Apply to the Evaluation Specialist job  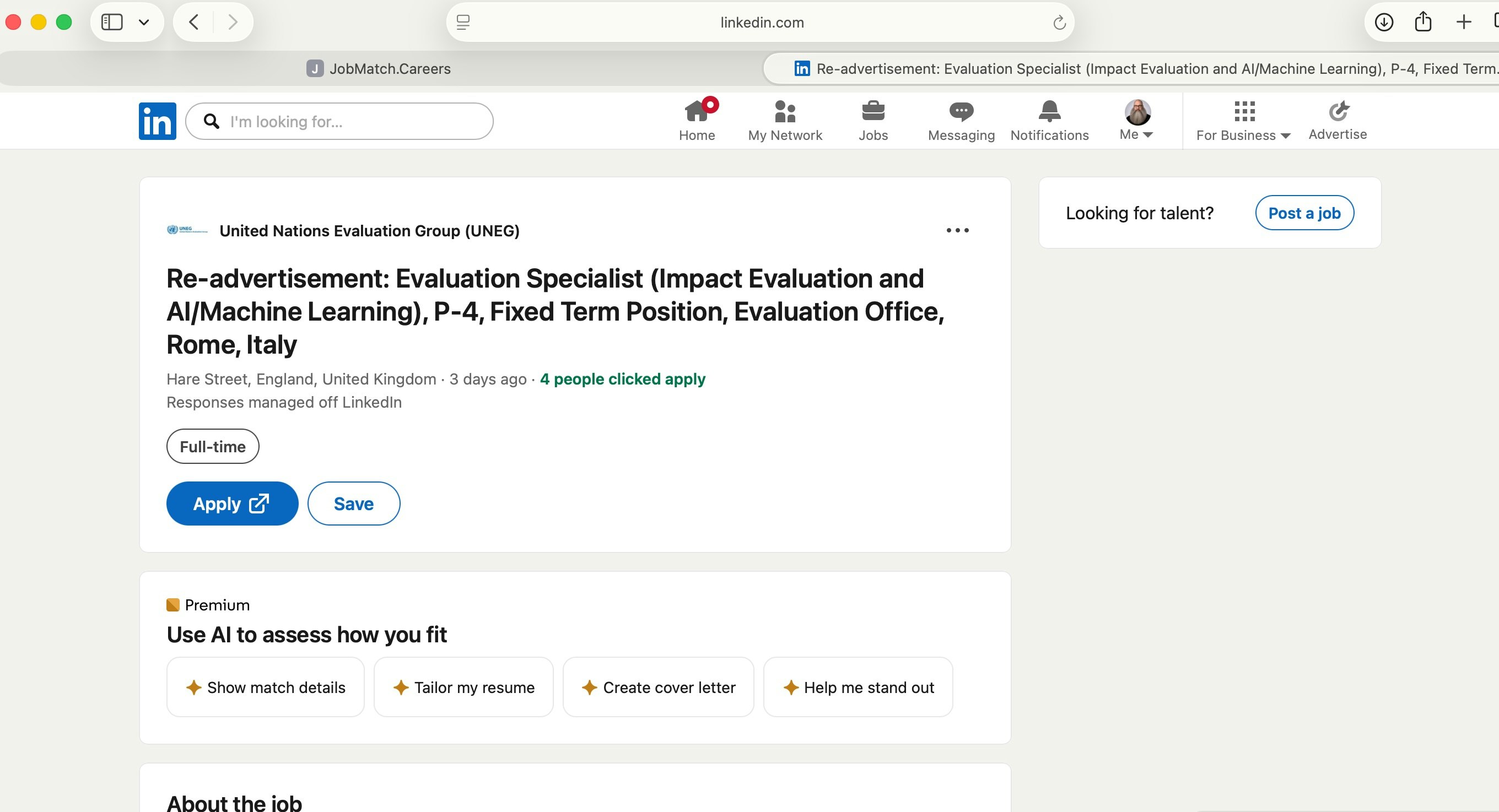(232, 504)
